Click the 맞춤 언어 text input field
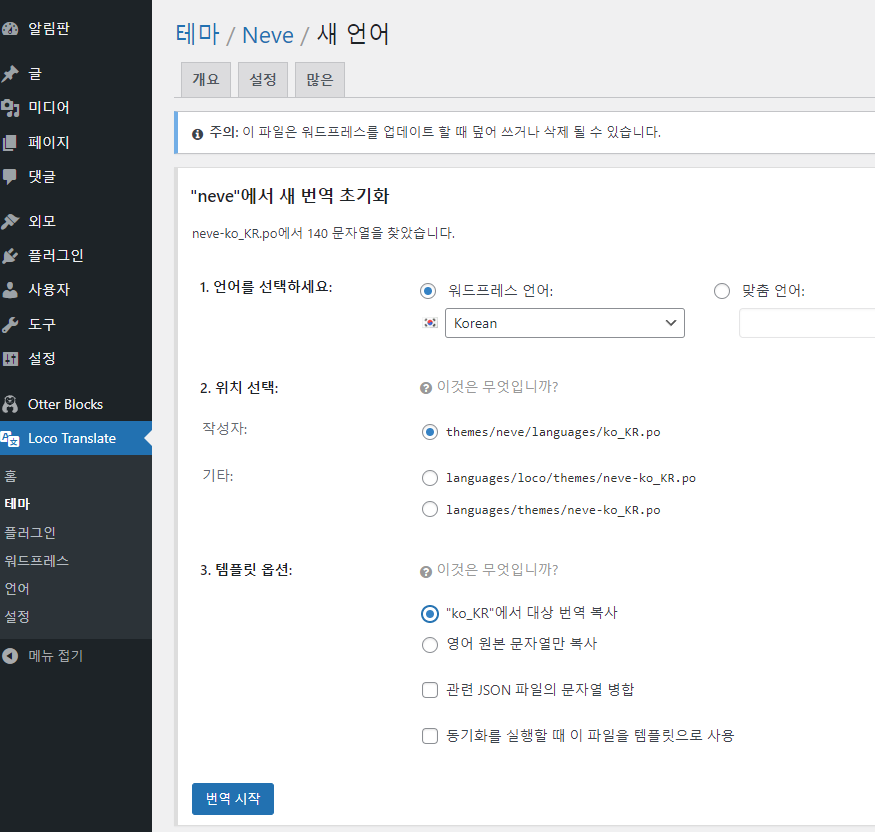Viewport: 875px width, 832px height. point(807,323)
